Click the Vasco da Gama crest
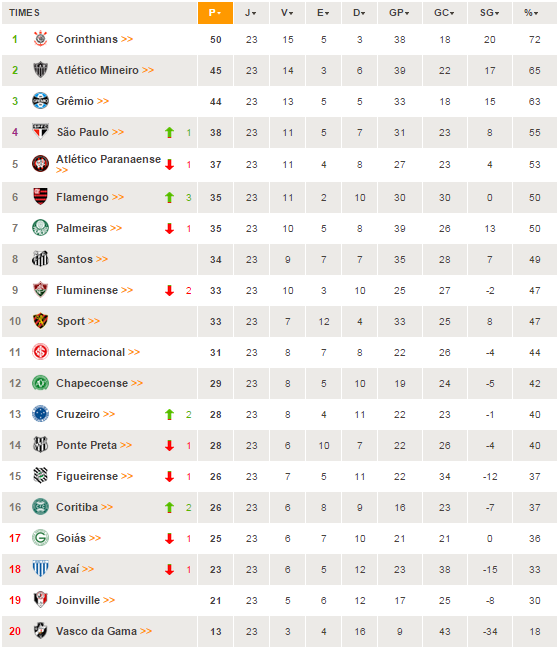Image resolution: width=559 pixels, height=648 pixels. 40,631
